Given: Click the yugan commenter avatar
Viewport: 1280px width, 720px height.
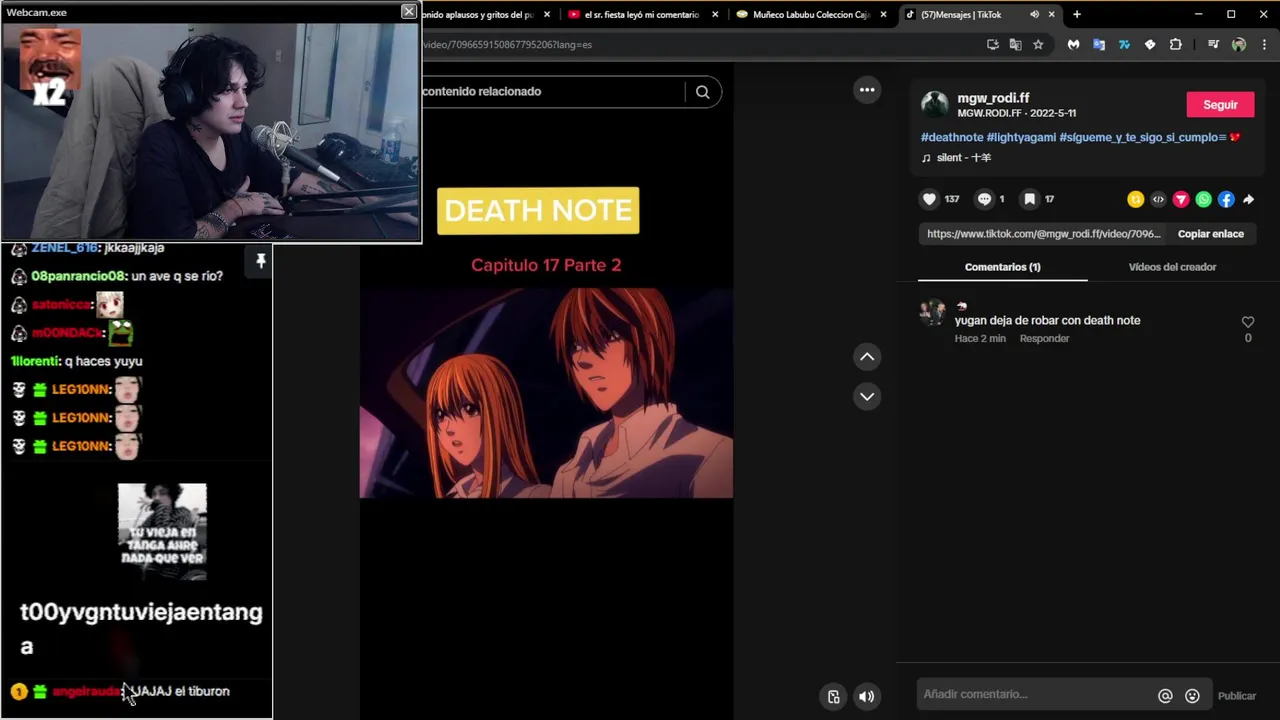Looking at the screenshot, I should 933,312.
